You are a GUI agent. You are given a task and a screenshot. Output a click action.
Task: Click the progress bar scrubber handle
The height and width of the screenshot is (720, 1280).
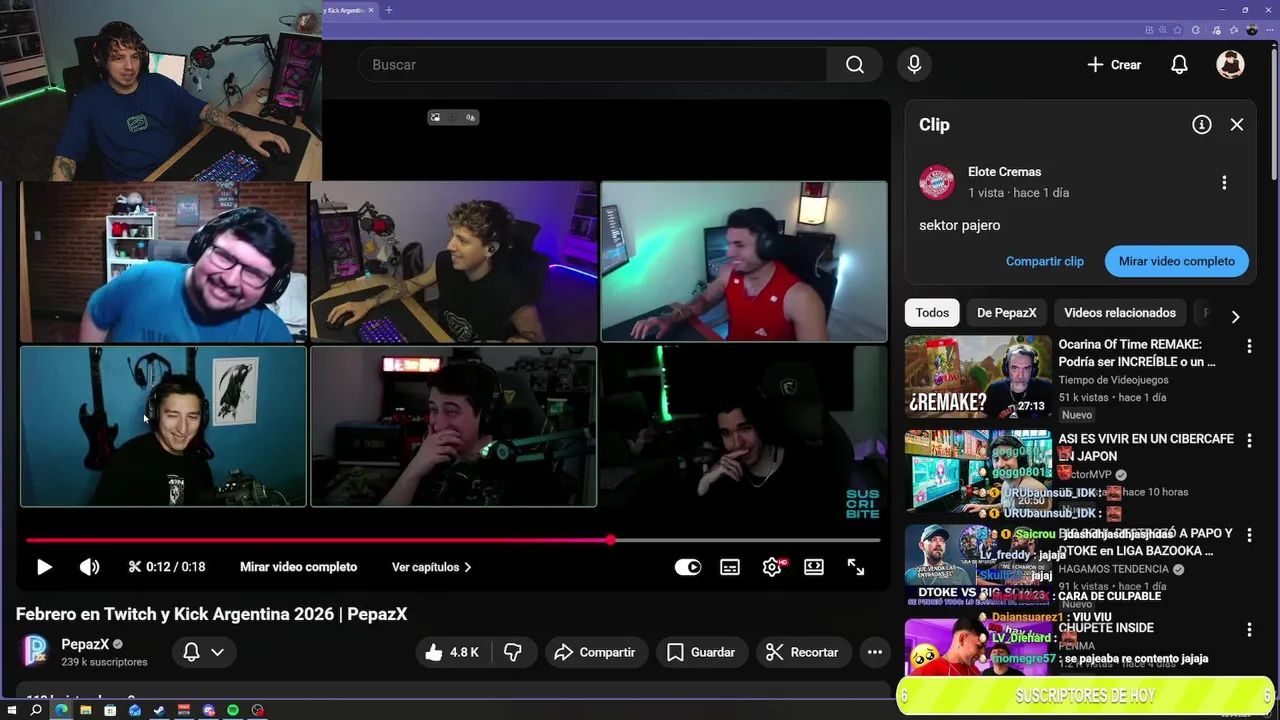610,540
